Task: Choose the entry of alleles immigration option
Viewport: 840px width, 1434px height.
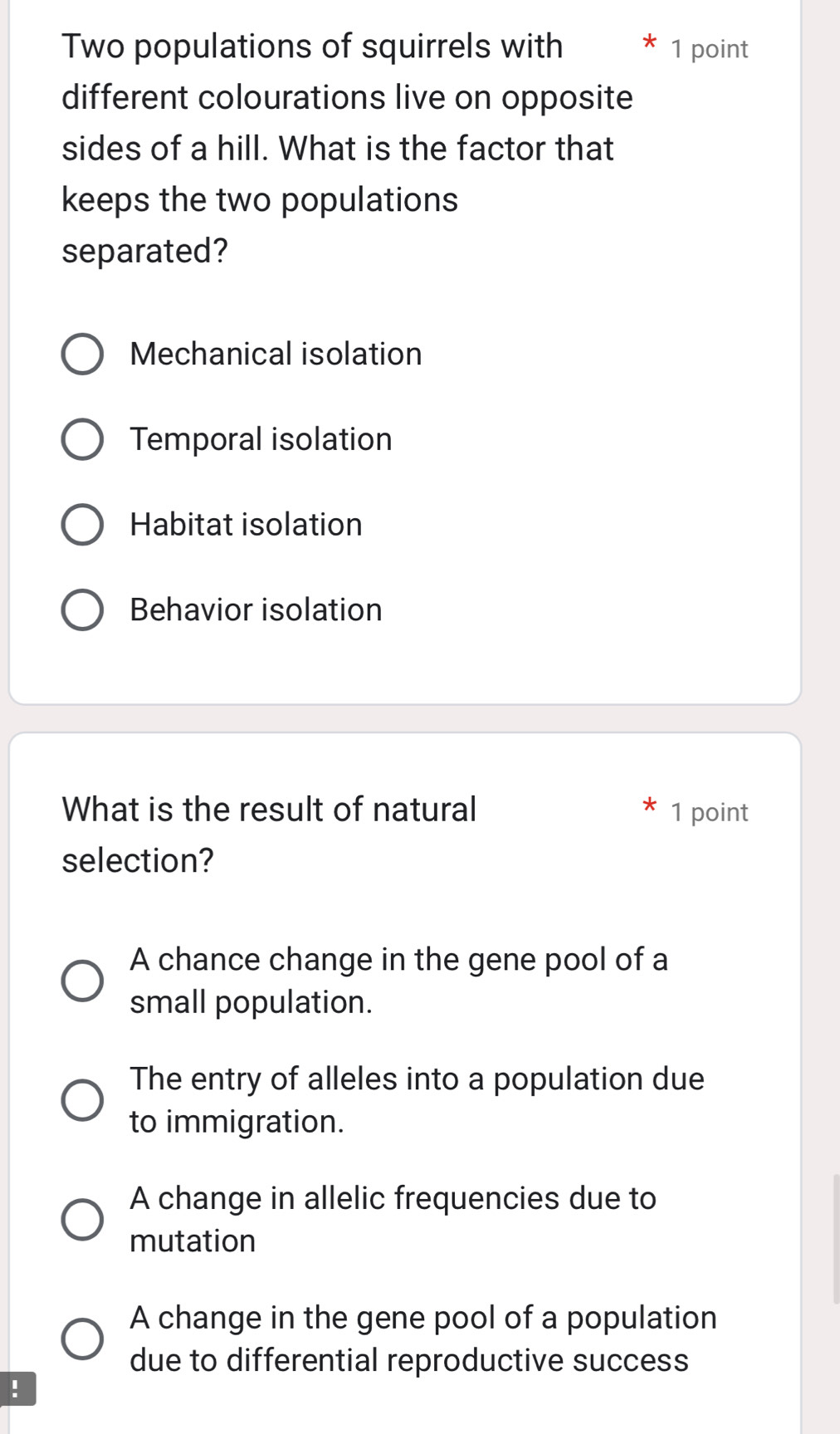Action: (x=83, y=1099)
